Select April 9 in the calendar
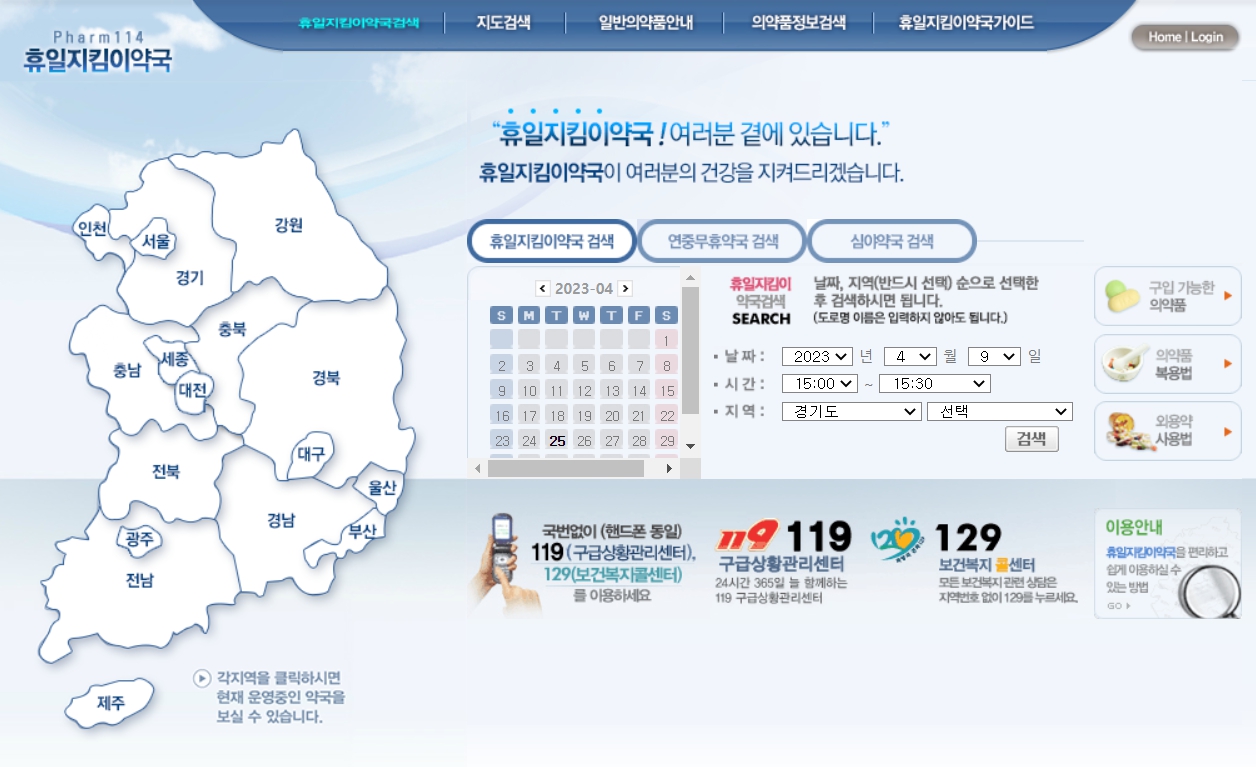 [502, 390]
